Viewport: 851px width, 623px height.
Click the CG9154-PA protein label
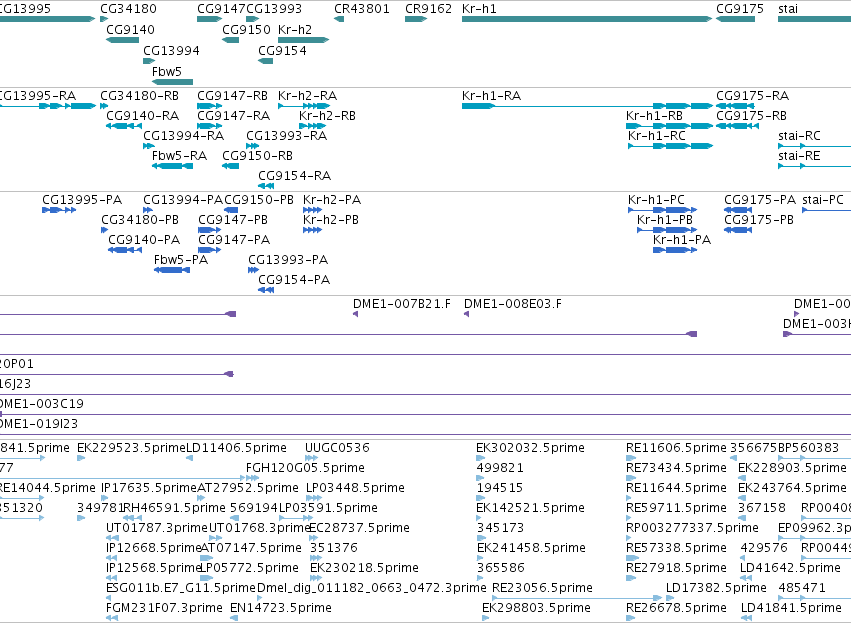point(294,280)
